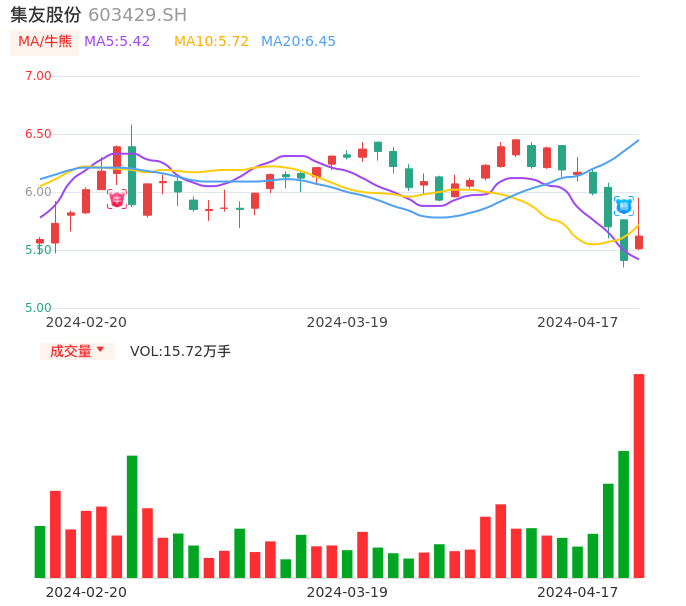Click the 集友股份 stock name
The image size is (686, 606).
point(45,15)
